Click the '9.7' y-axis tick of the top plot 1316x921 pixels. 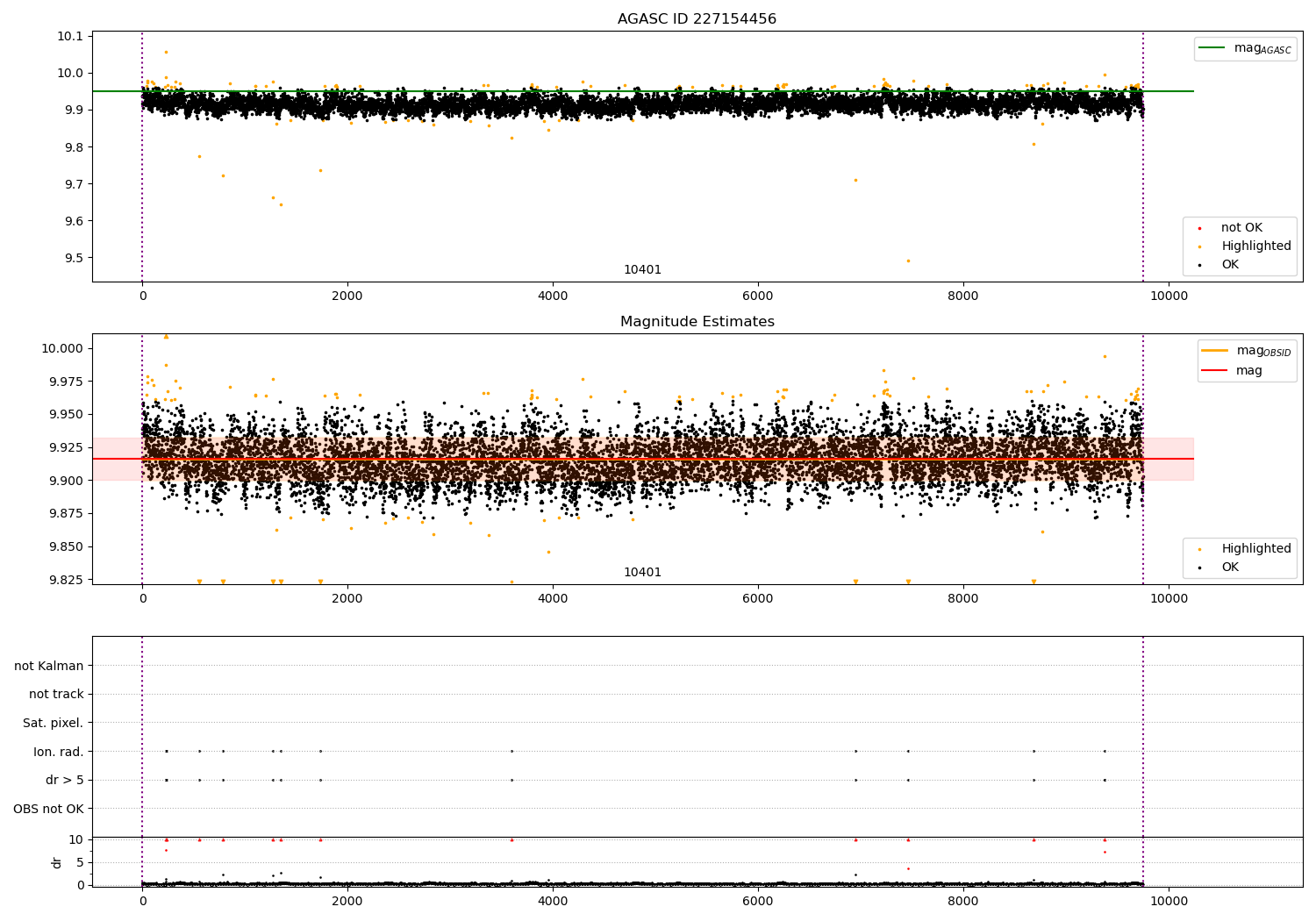coord(73,184)
